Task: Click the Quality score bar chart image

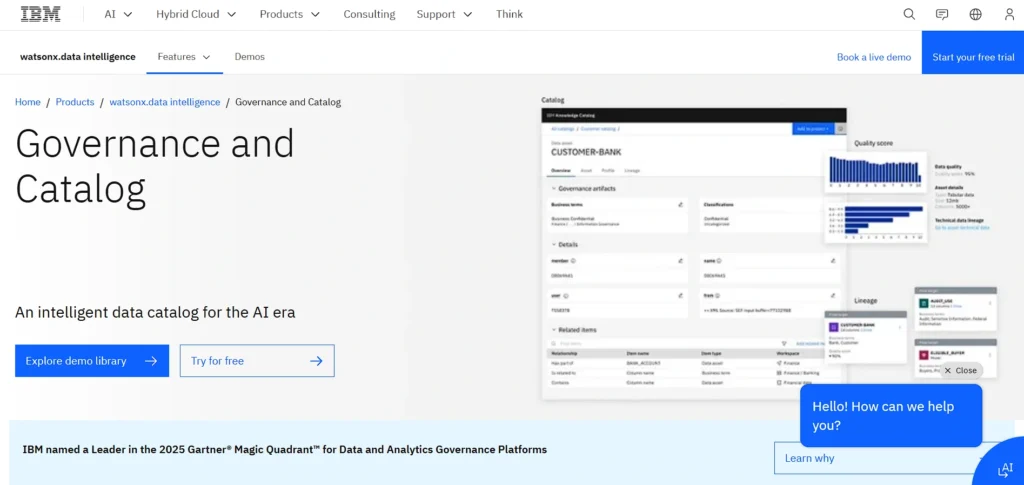Action: point(875,170)
